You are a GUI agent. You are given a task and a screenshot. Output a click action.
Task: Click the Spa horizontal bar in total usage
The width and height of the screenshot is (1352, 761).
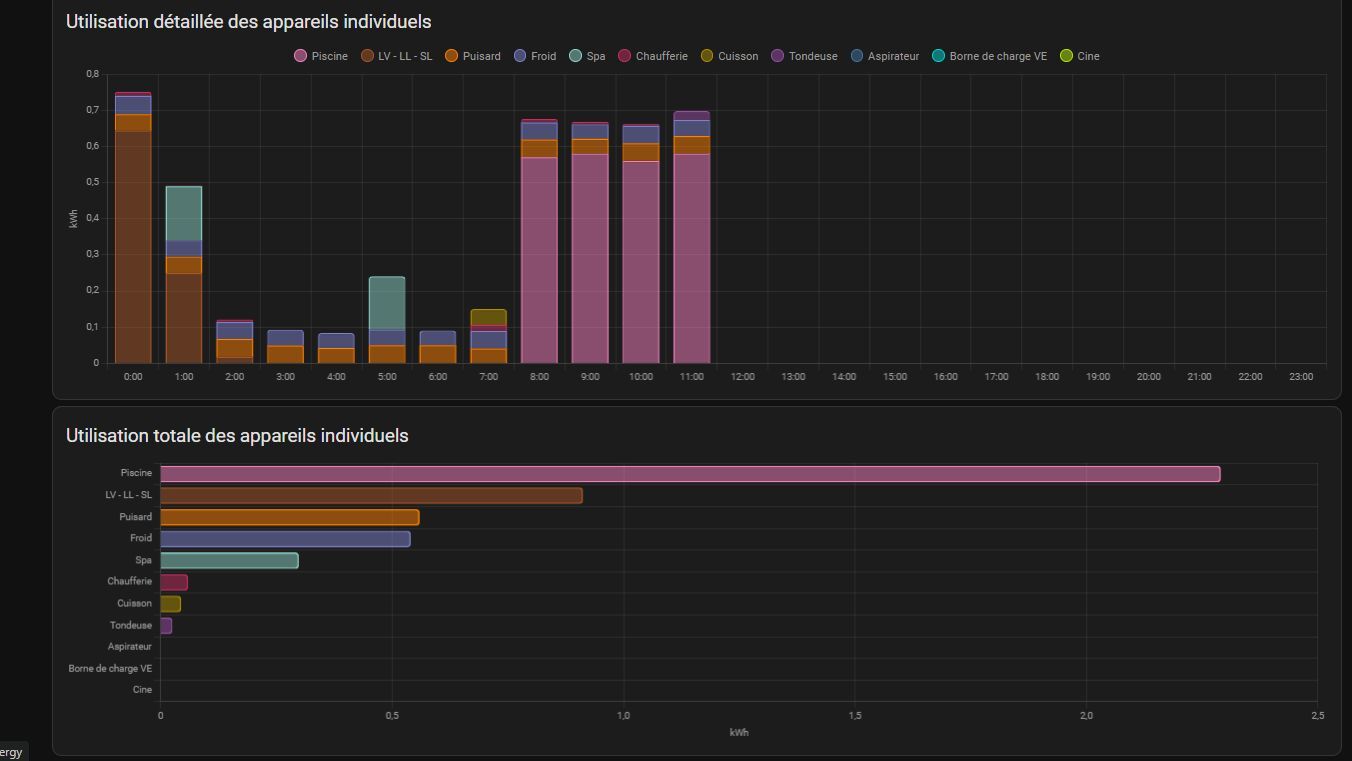click(x=229, y=560)
